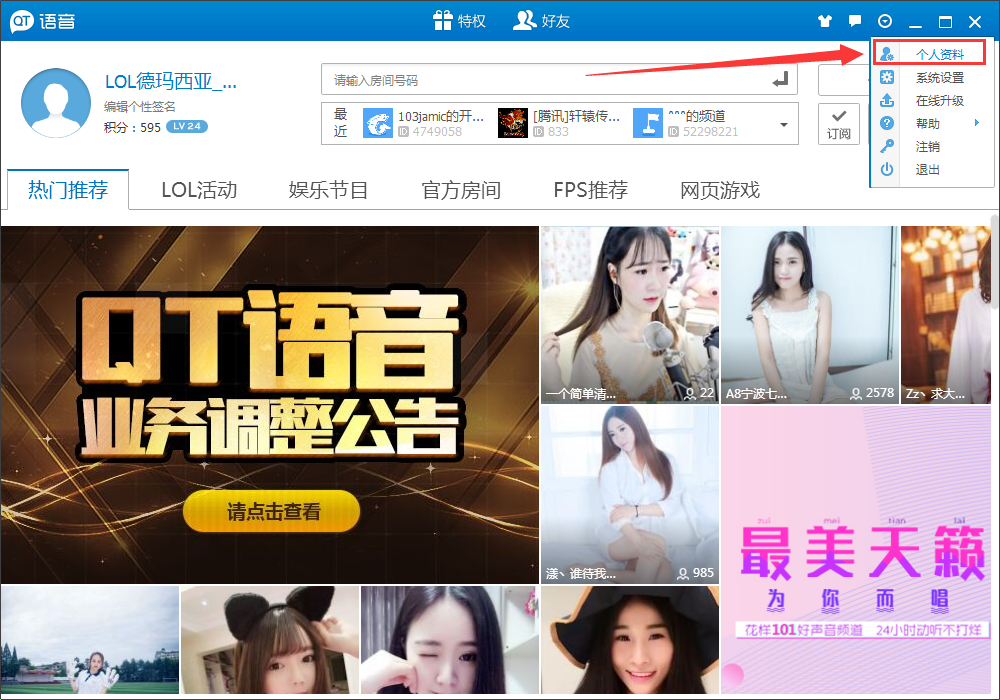The width and height of the screenshot is (1000, 700).
Task: Click the QT语音 logo icon
Action: pos(20,19)
